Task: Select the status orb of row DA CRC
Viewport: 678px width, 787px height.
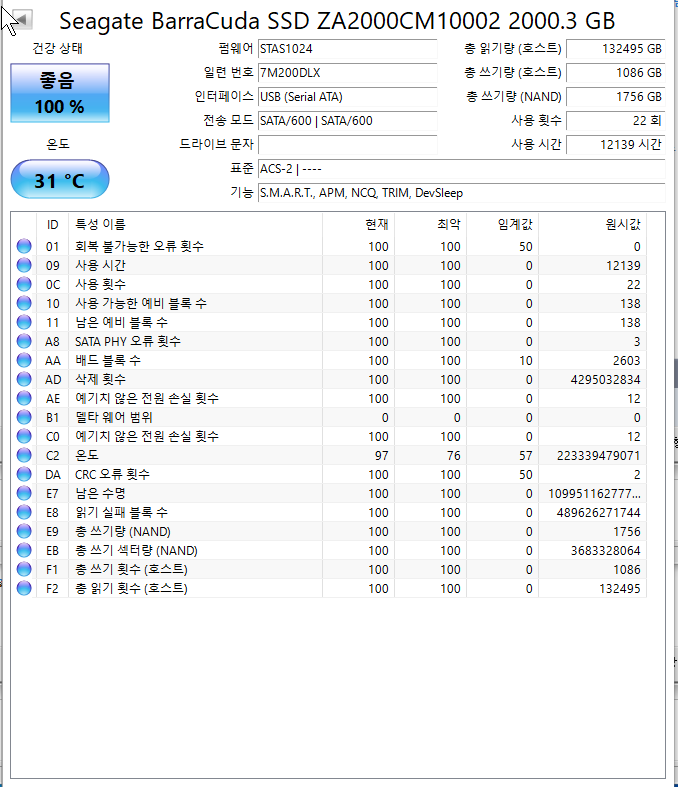Action: click(x=24, y=474)
